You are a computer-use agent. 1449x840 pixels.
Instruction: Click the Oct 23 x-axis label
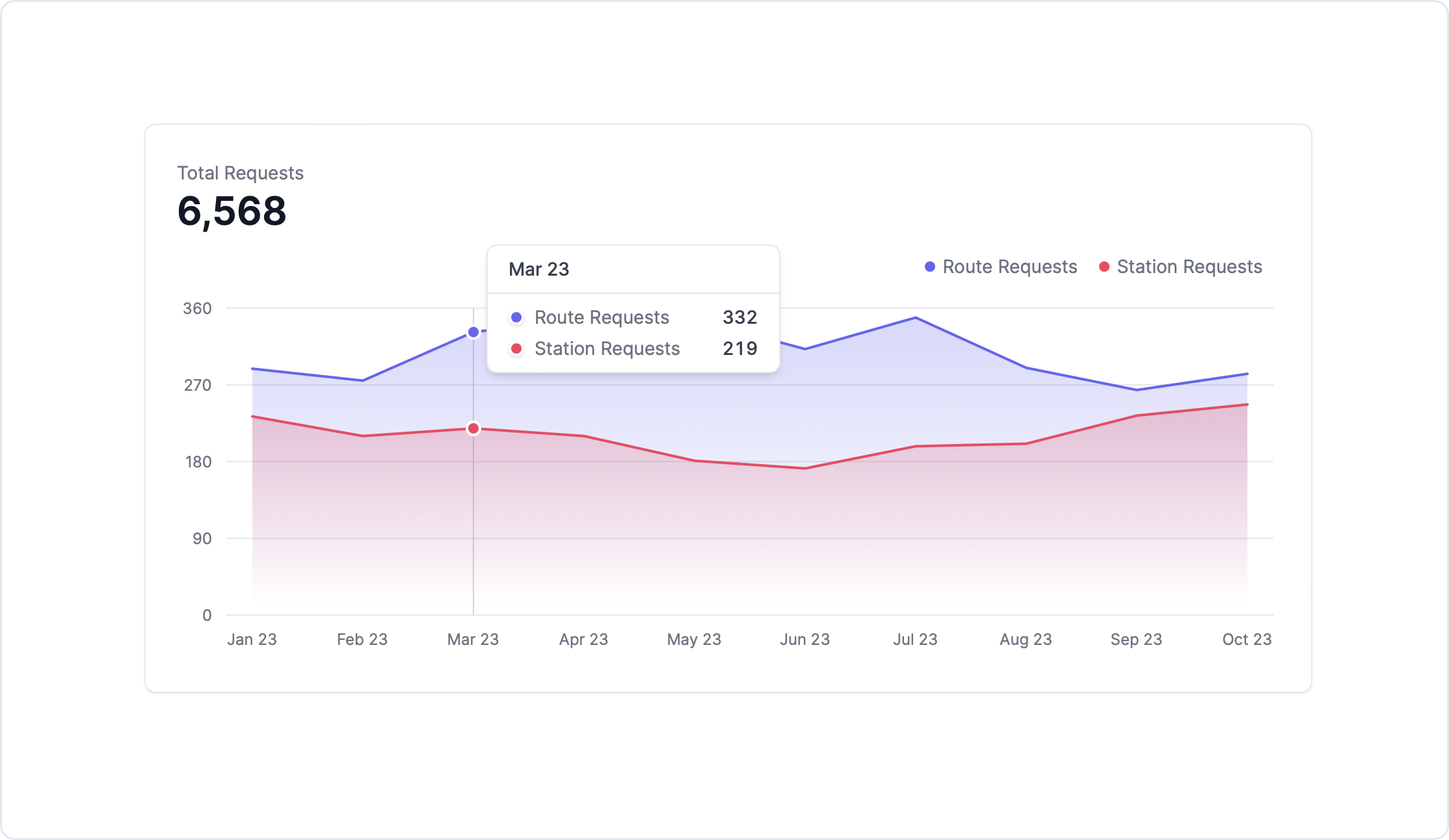(x=1247, y=639)
